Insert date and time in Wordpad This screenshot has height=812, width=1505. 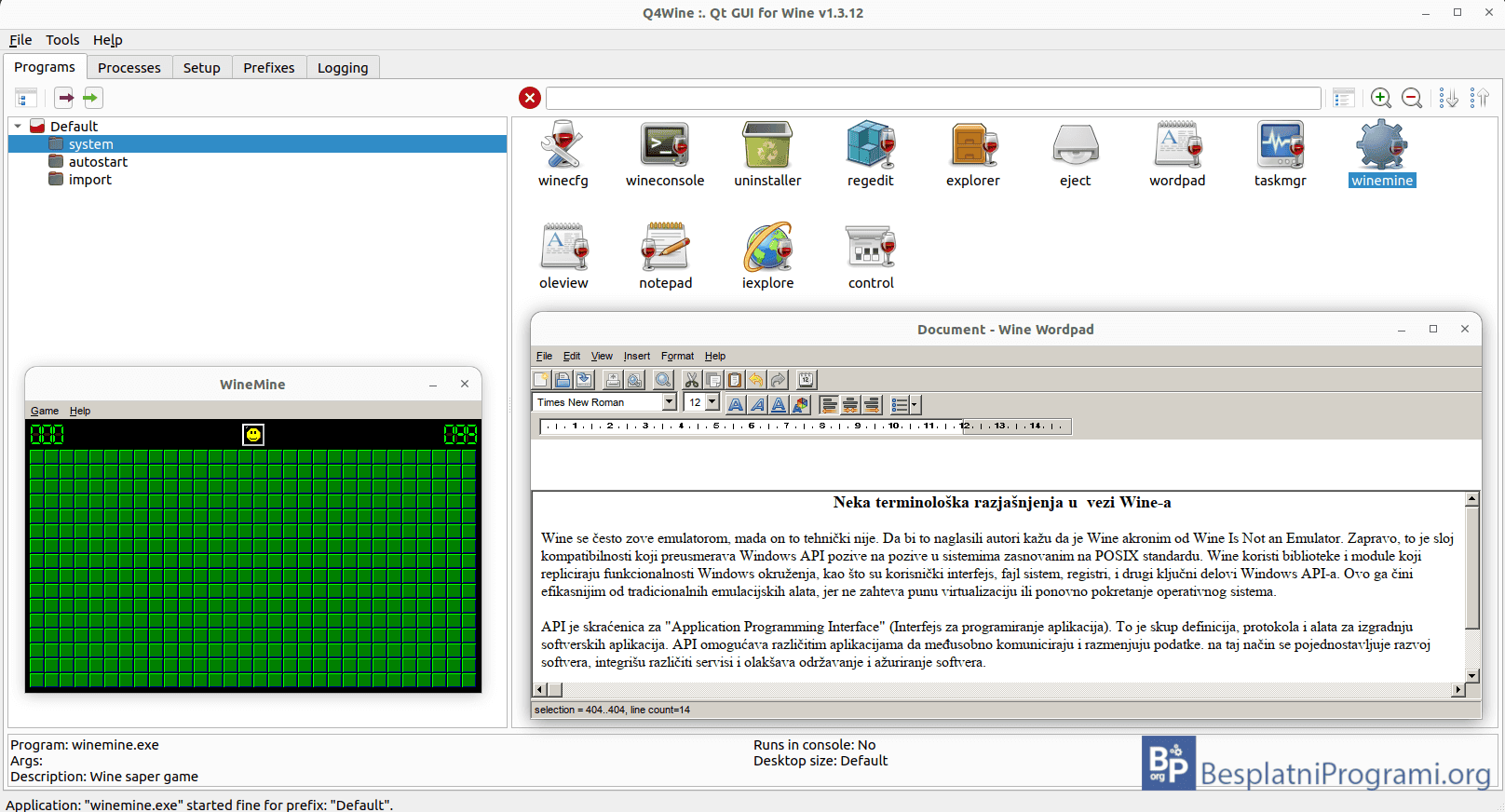pyautogui.click(x=807, y=379)
